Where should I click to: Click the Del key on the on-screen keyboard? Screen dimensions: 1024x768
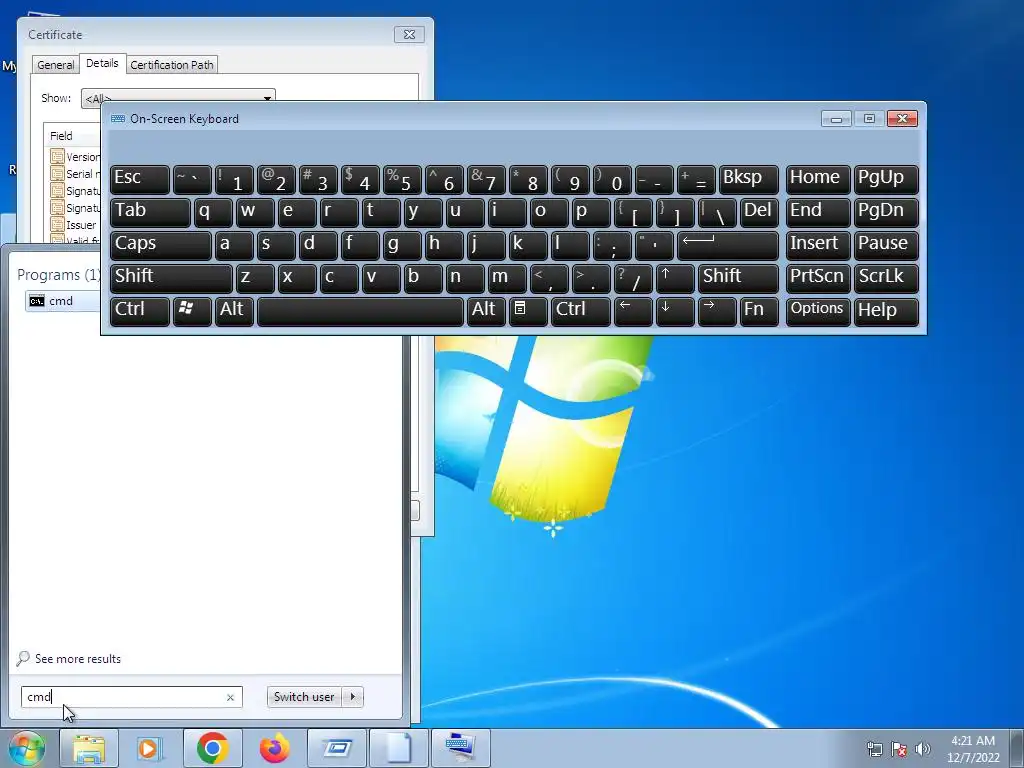pyautogui.click(x=759, y=213)
